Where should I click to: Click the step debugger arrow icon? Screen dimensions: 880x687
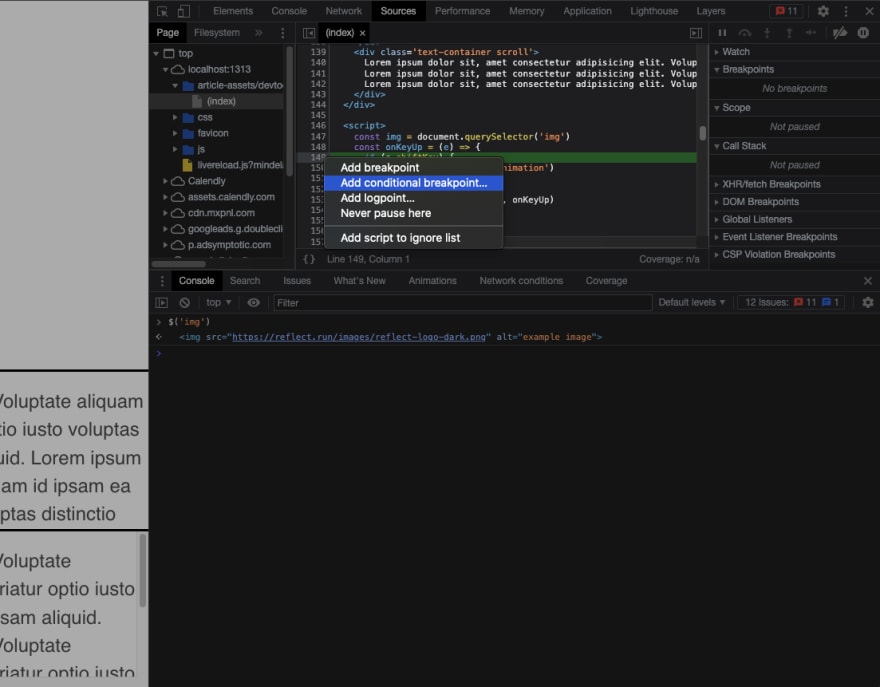pyautogui.click(x=811, y=33)
